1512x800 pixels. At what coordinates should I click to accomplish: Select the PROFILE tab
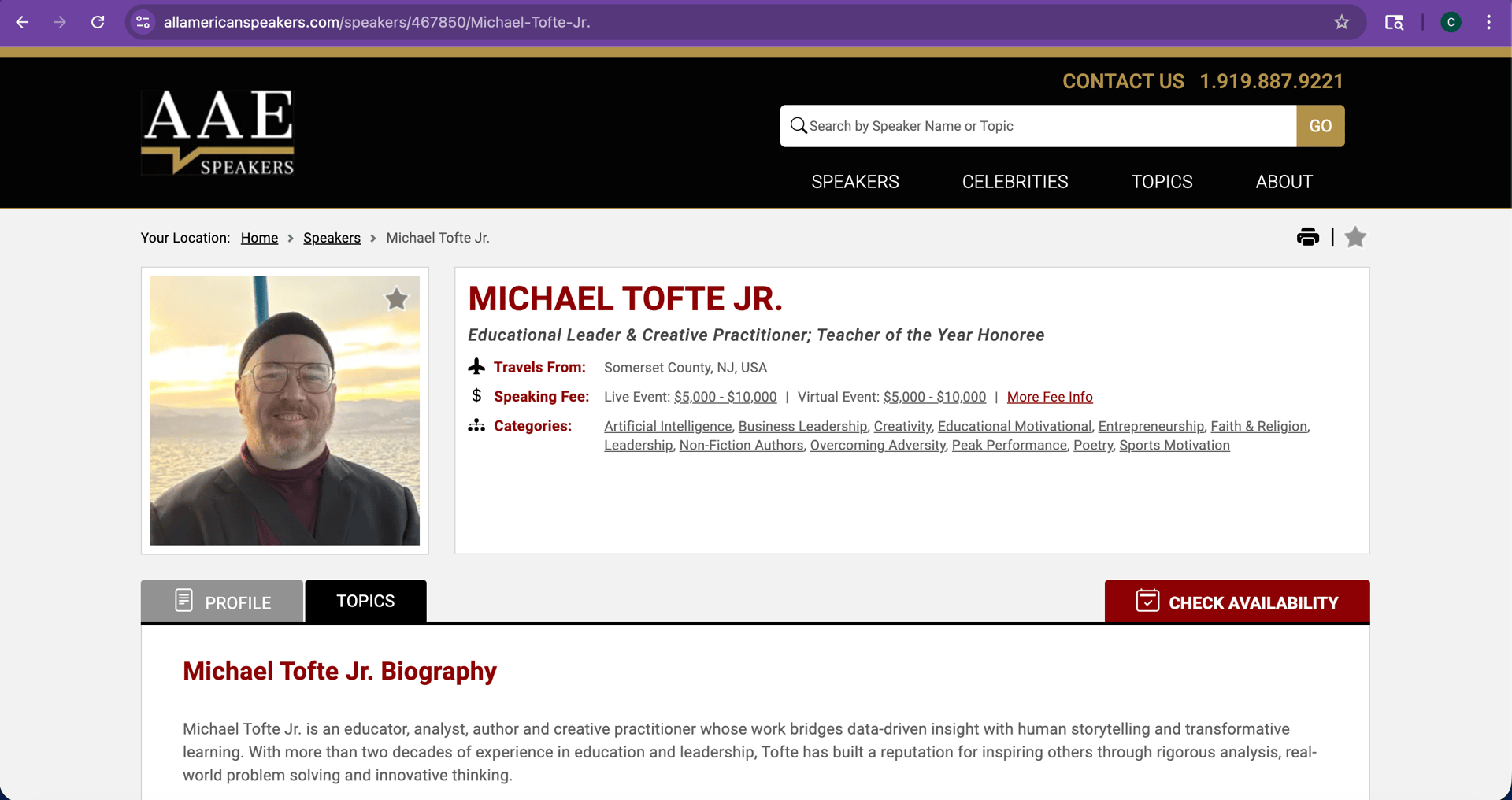[222, 602]
